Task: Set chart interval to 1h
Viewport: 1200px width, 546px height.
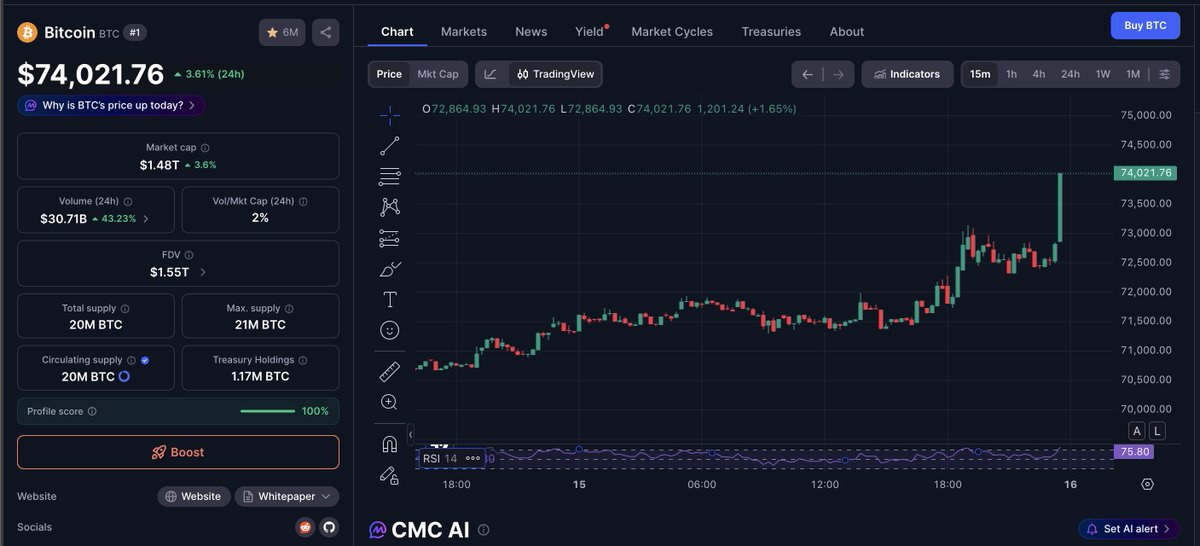Action: tap(1012, 74)
